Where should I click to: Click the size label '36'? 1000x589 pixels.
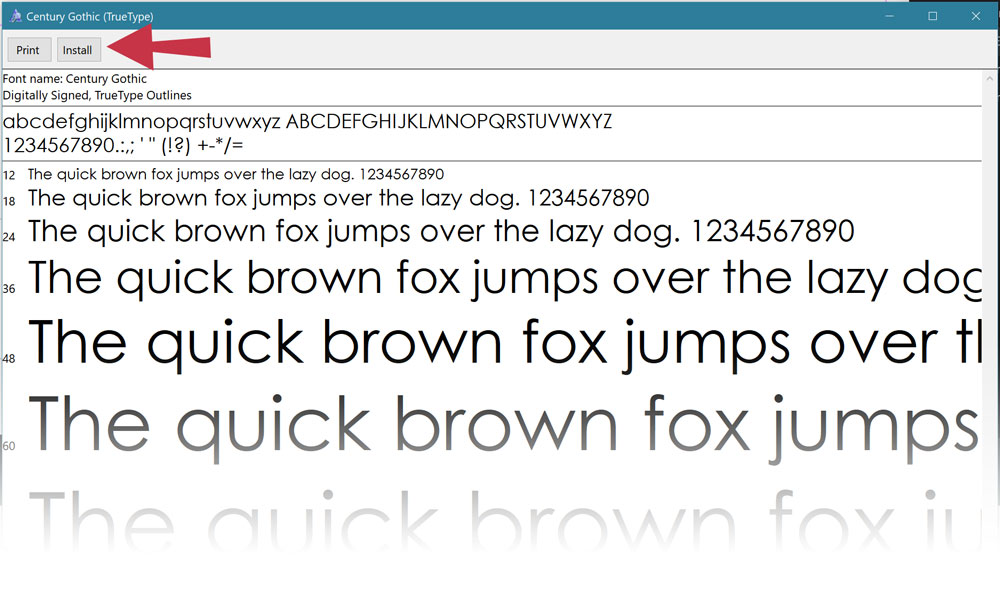pos(9,288)
